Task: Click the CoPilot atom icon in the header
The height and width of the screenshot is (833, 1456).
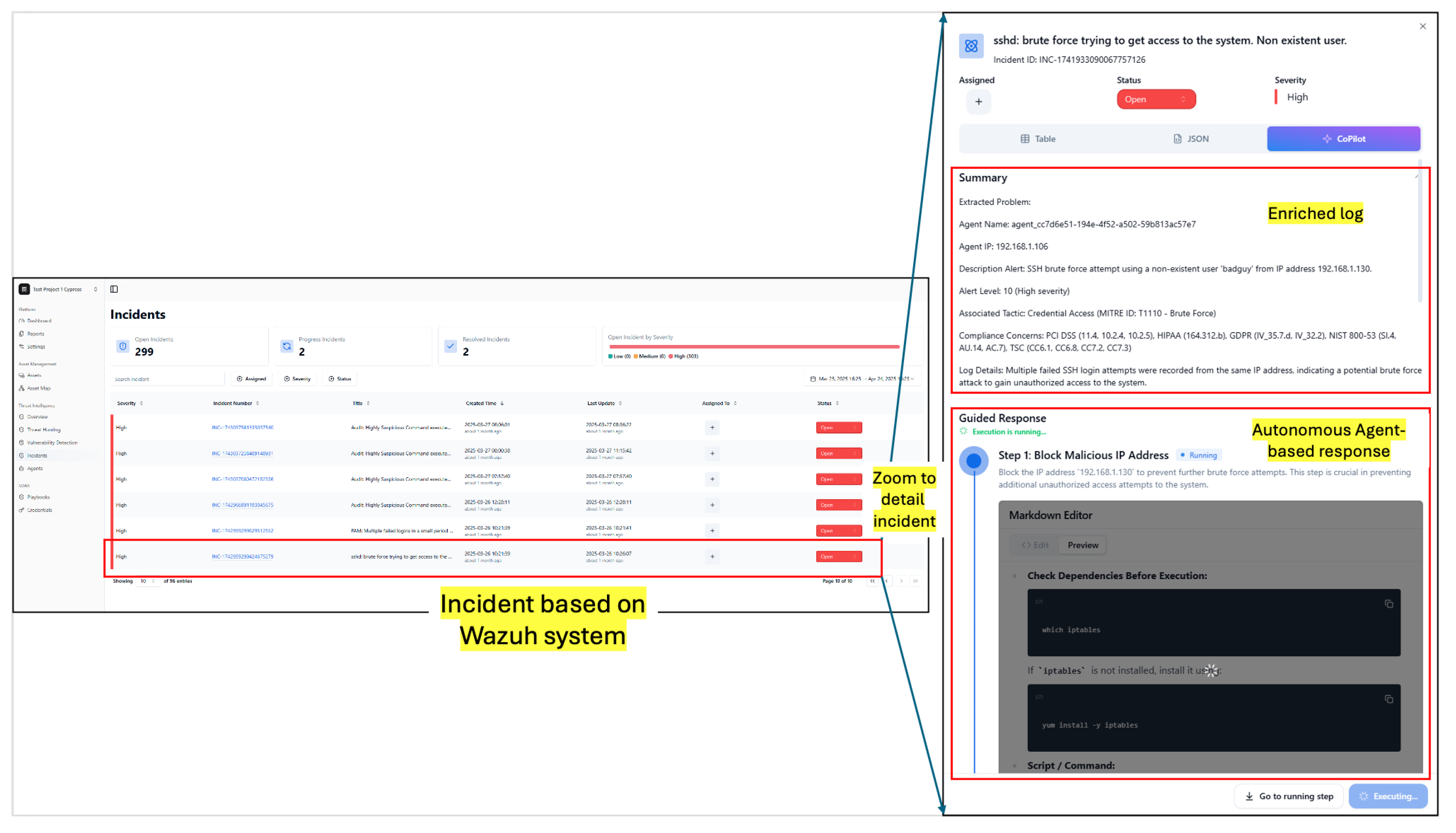Action: click(x=972, y=46)
